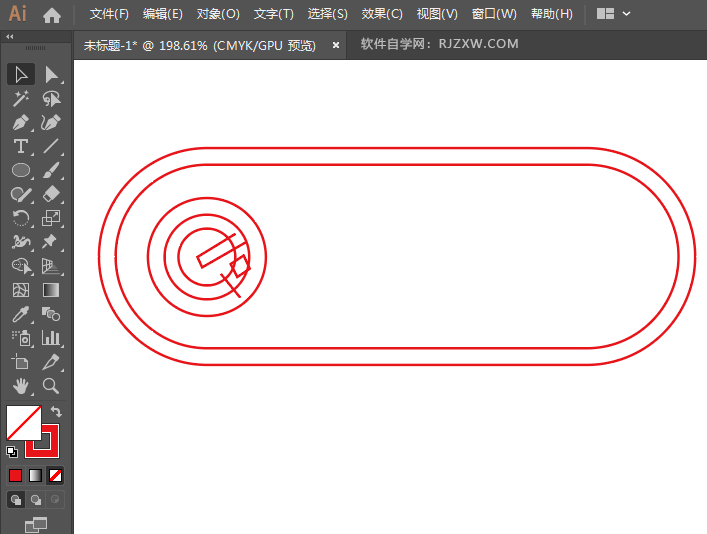Click the Ai application logo
This screenshot has height=534, width=707.
(18, 14)
